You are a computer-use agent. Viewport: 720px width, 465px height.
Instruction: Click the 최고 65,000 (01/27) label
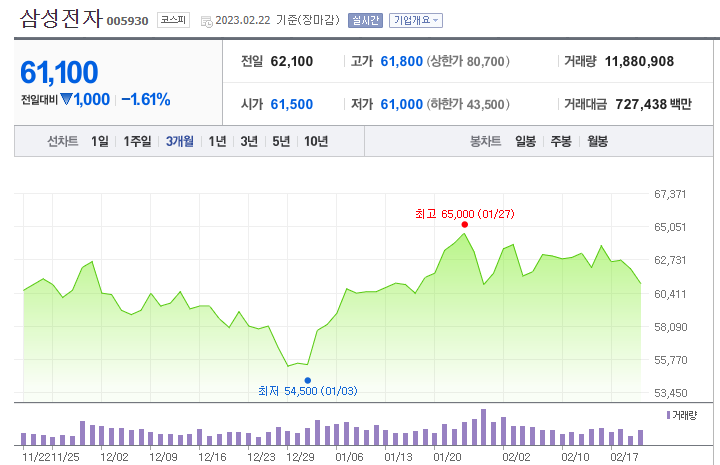click(x=465, y=214)
